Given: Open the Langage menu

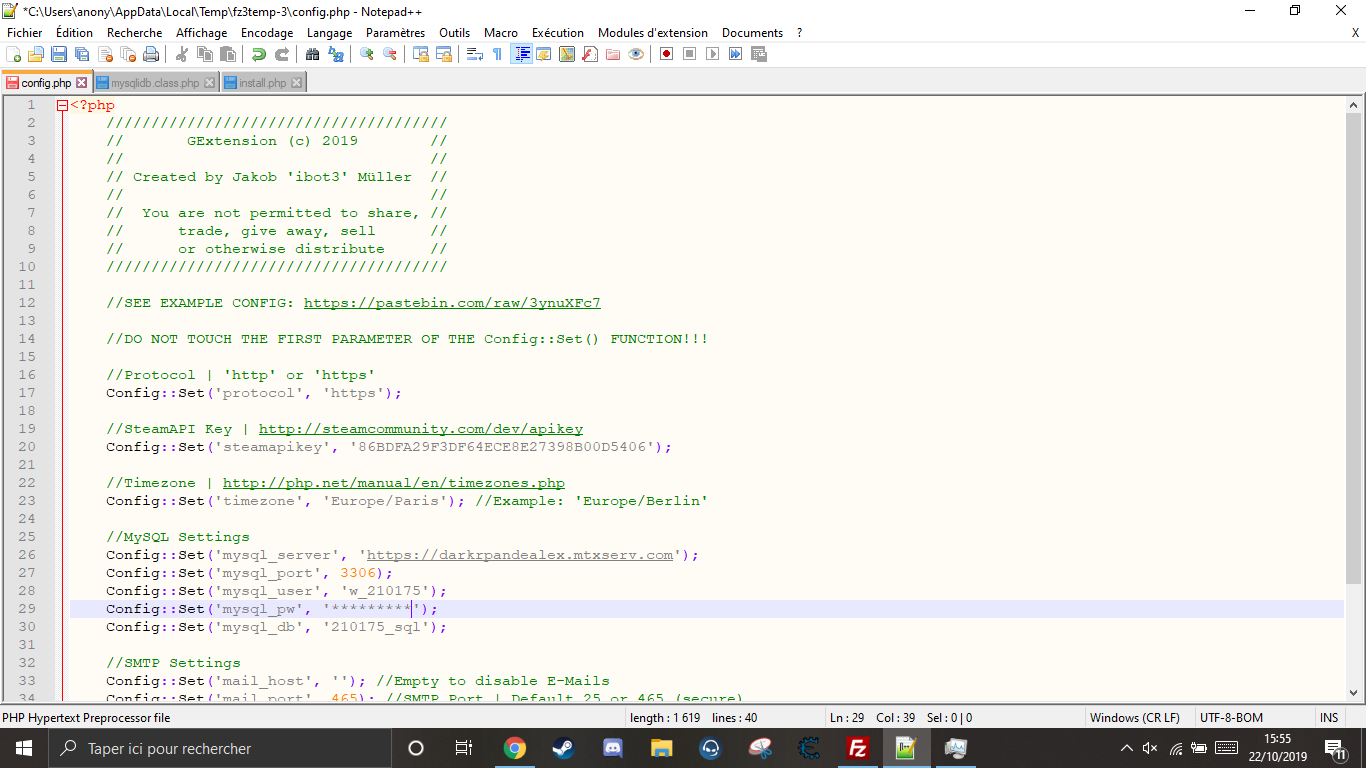Looking at the screenshot, I should (329, 33).
